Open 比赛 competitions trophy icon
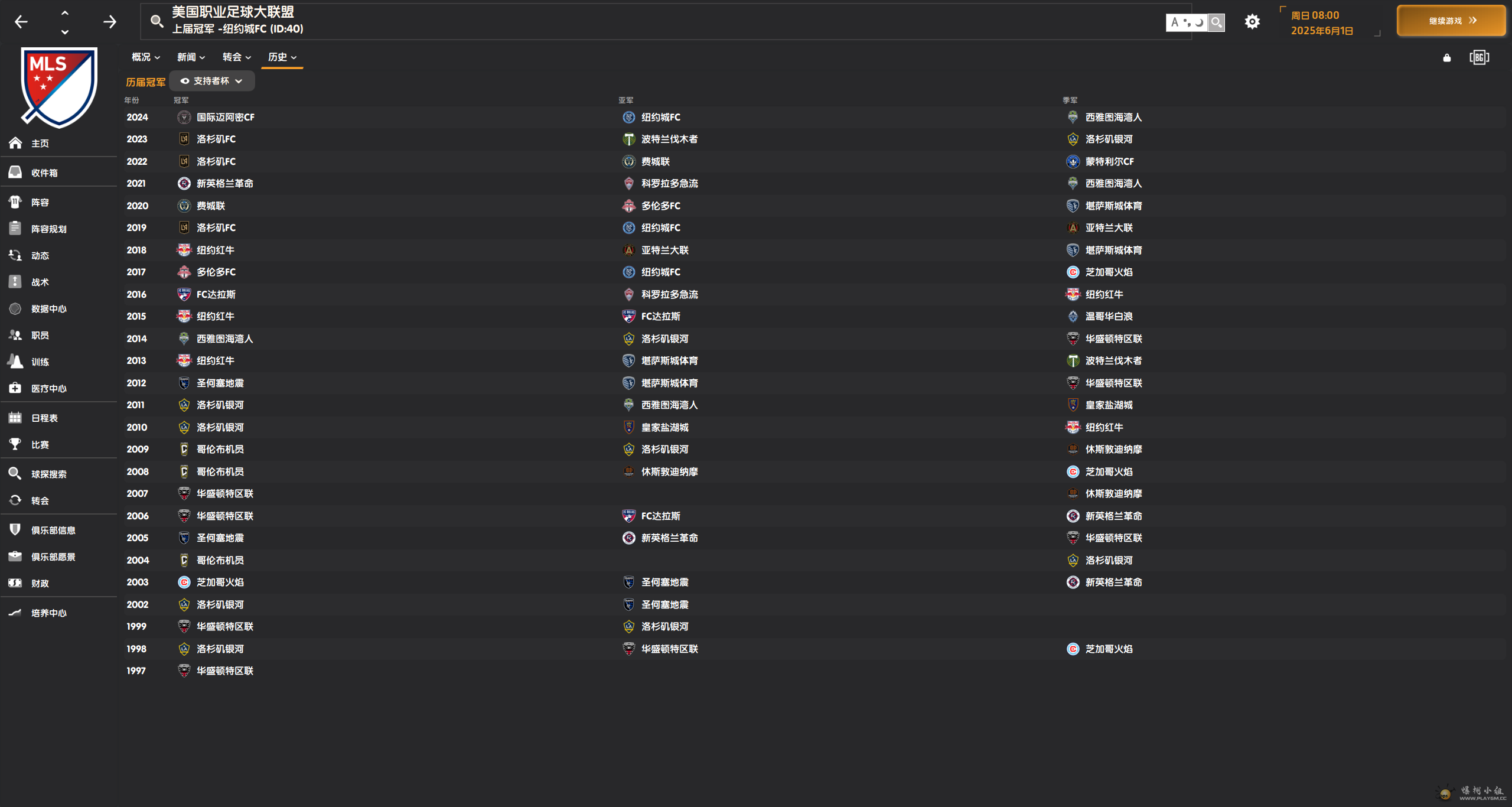 point(15,444)
